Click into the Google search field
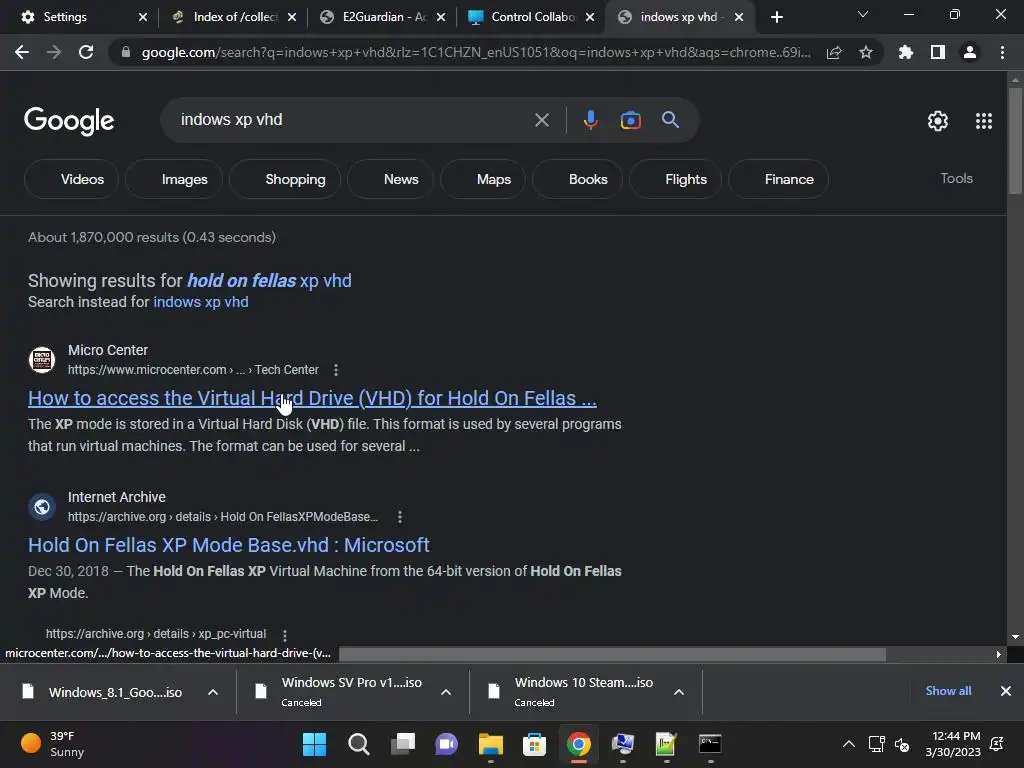1024x768 pixels. (x=353, y=120)
